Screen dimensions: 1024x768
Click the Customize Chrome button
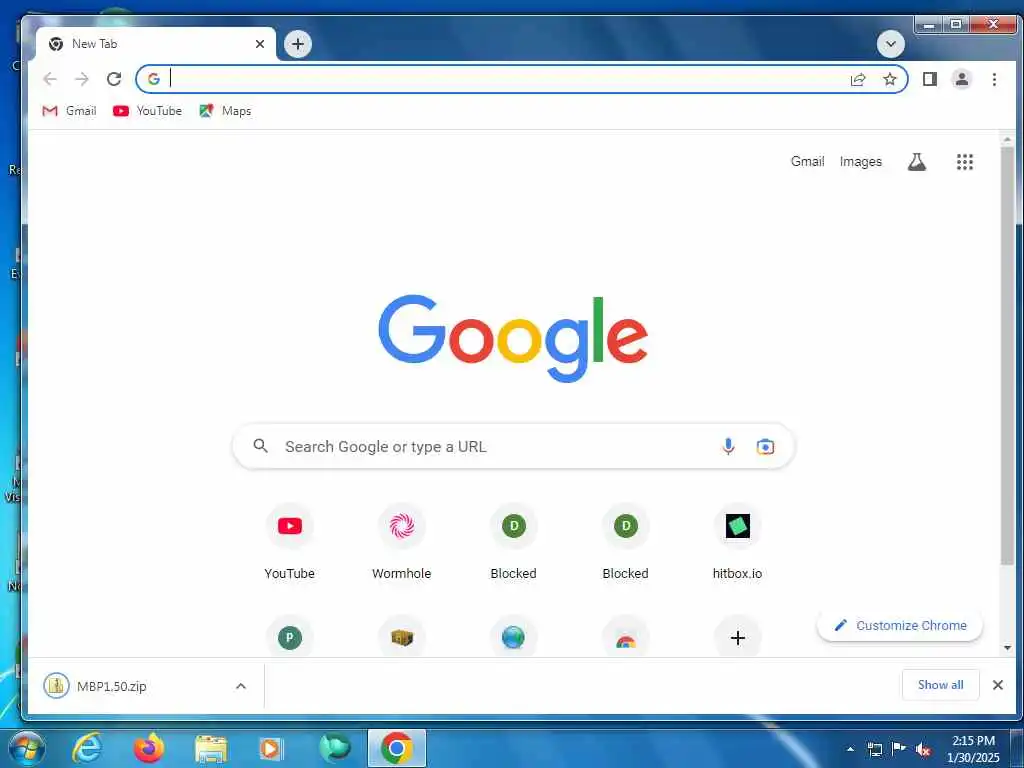click(x=900, y=626)
